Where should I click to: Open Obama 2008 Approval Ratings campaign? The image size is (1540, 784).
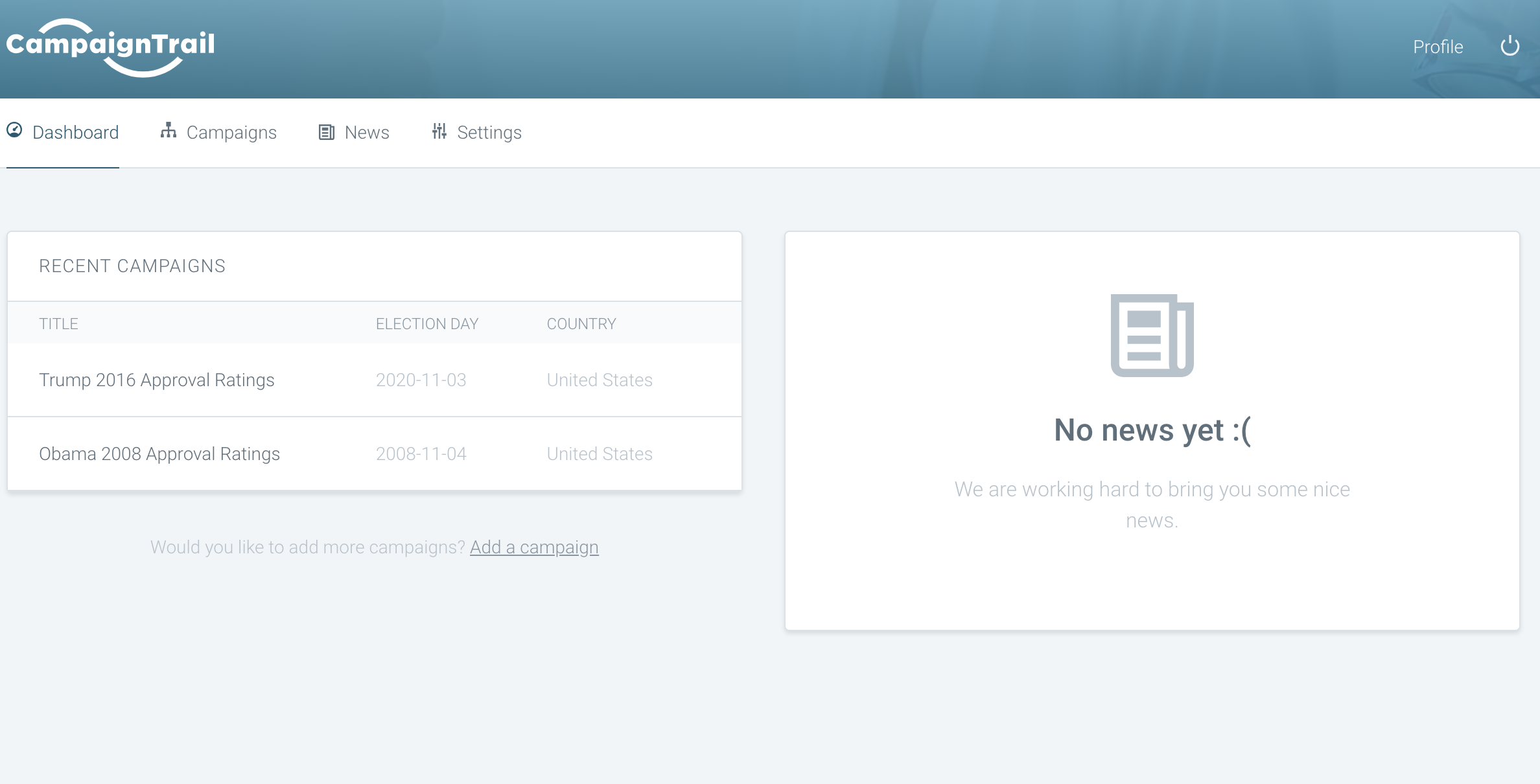point(159,454)
